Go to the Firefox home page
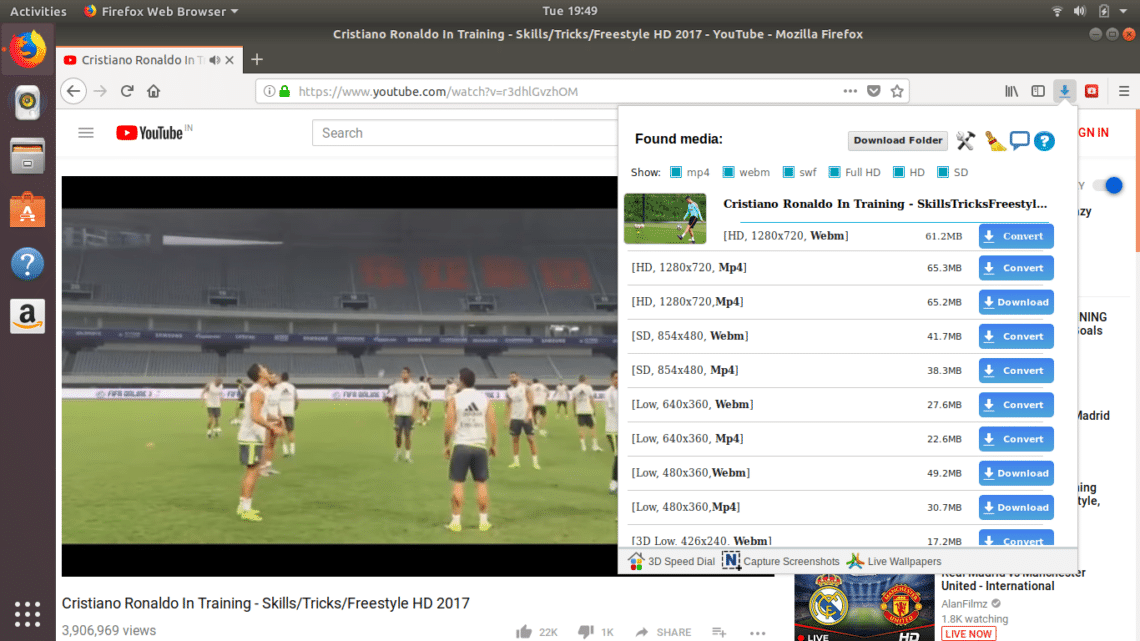This screenshot has height=641, width=1140. click(x=153, y=91)
